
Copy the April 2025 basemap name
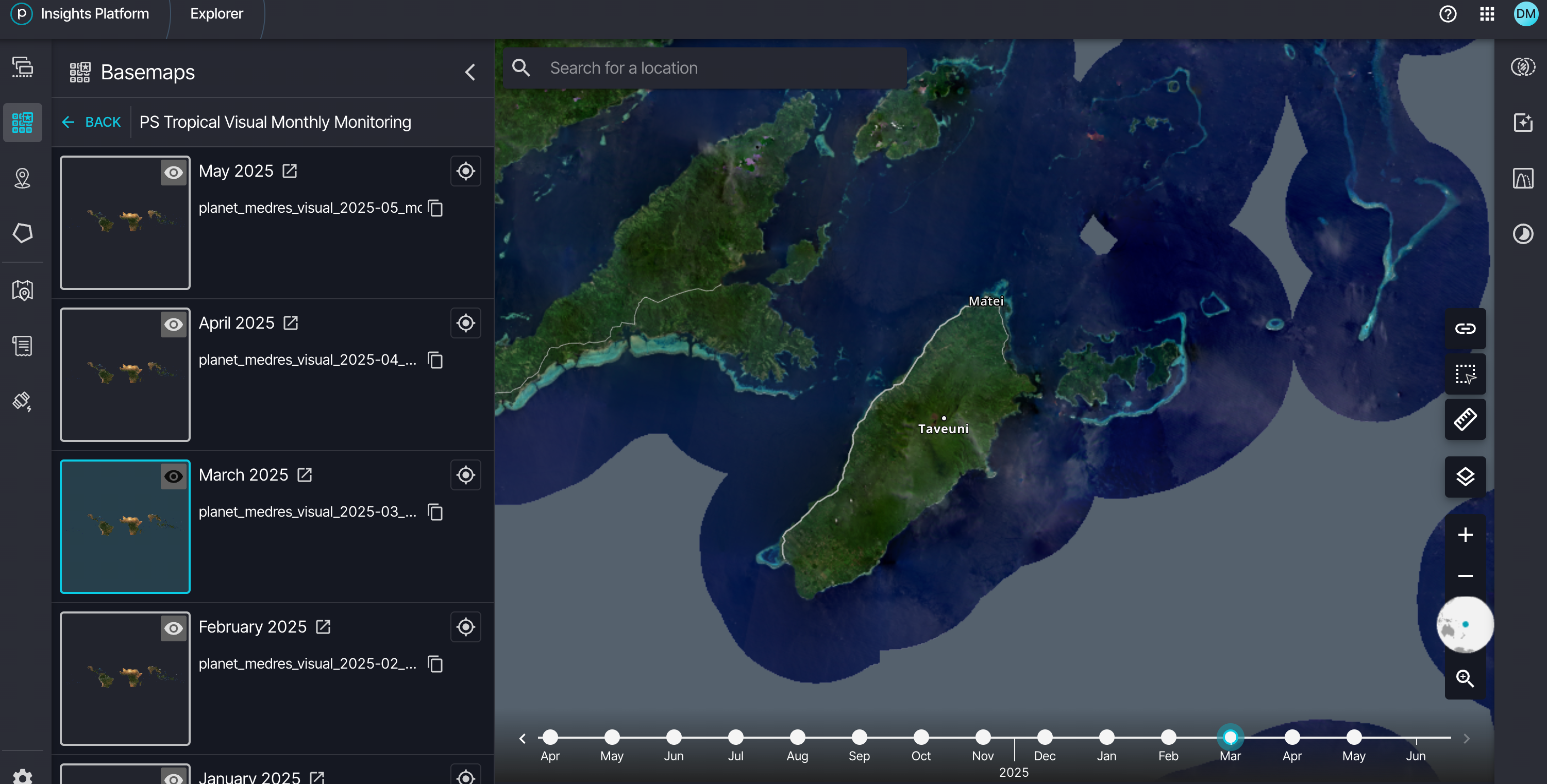coord(435,360)
